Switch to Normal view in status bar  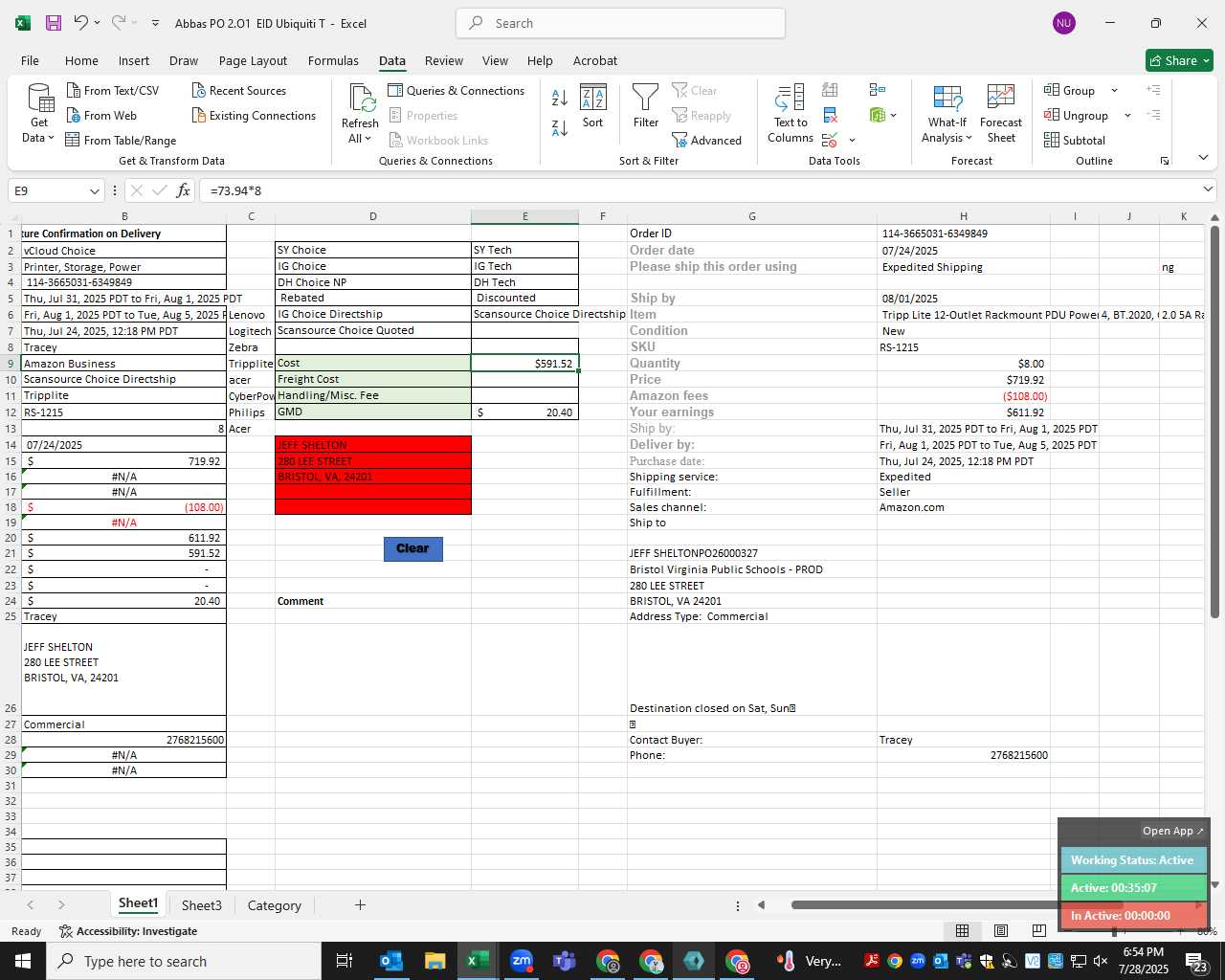point(962,930)
